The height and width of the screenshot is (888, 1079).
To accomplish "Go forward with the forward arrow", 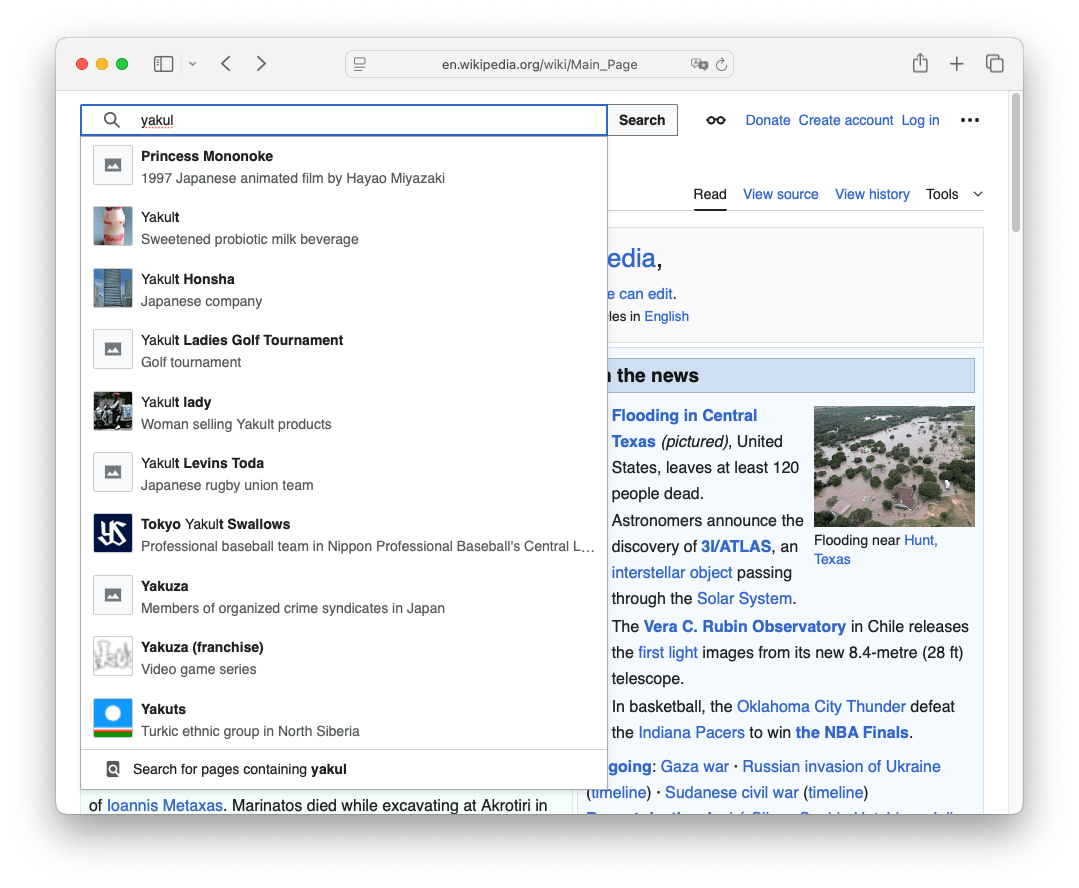I will click(x=261, y=64).
